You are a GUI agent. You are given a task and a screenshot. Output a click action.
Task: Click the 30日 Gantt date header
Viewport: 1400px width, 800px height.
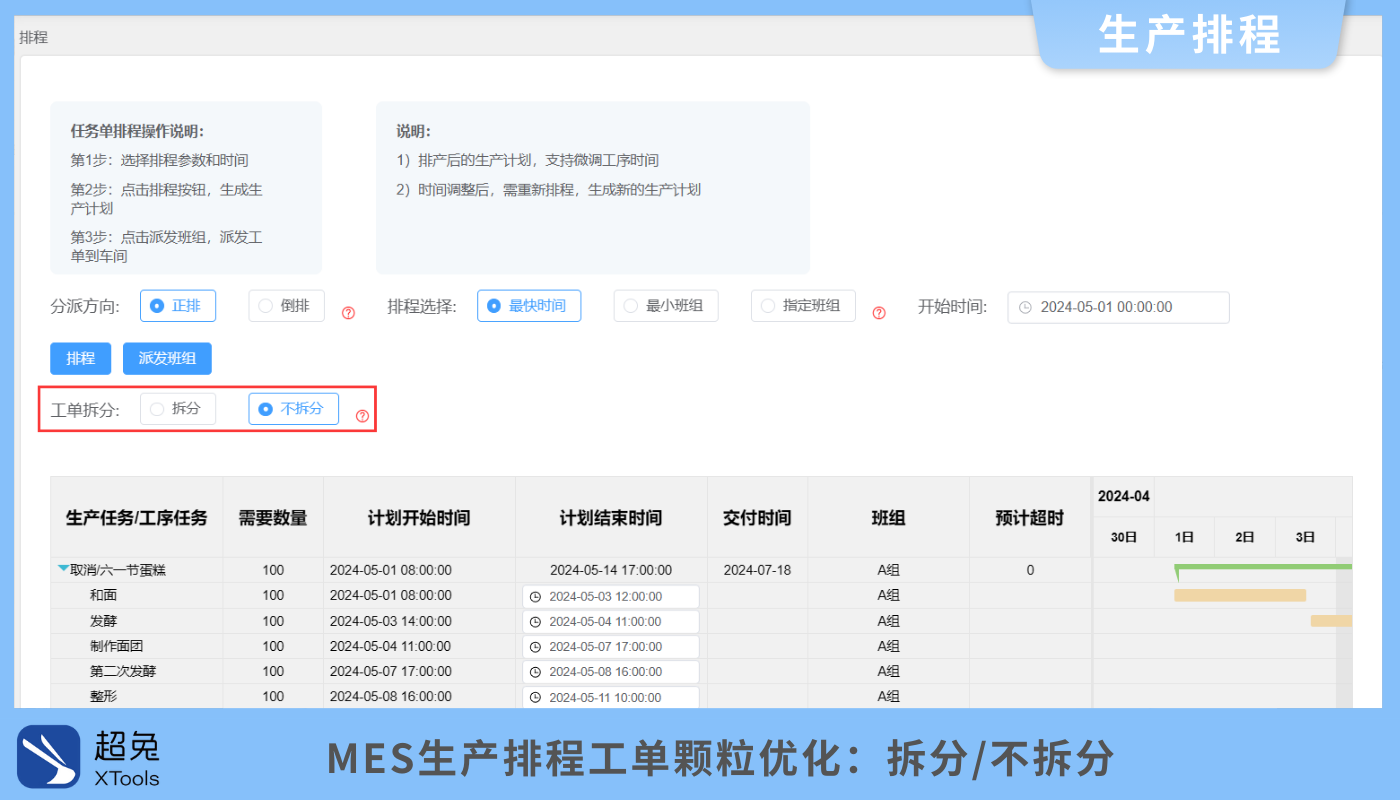pos(1124,537)
